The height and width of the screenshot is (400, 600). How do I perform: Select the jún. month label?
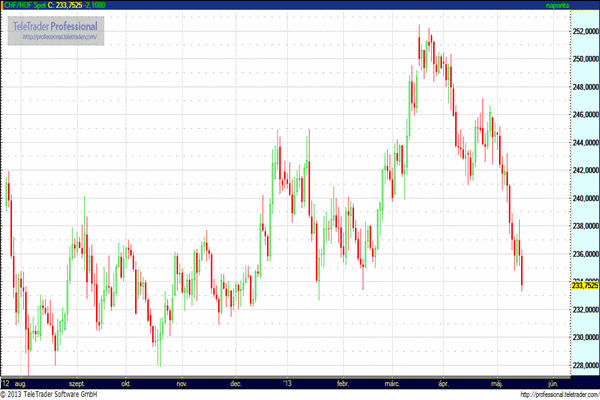[x=553, y=383]
